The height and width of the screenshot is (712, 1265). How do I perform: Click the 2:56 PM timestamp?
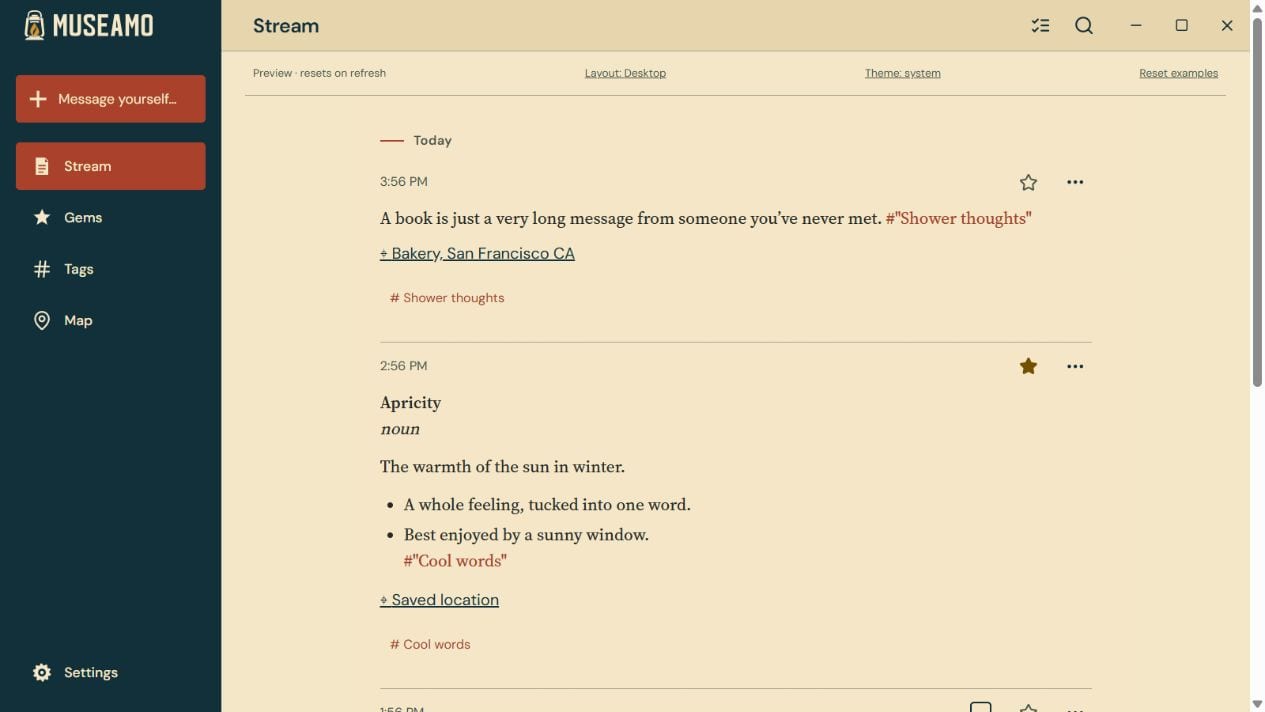pyautogui.click(x=403, y=366)
